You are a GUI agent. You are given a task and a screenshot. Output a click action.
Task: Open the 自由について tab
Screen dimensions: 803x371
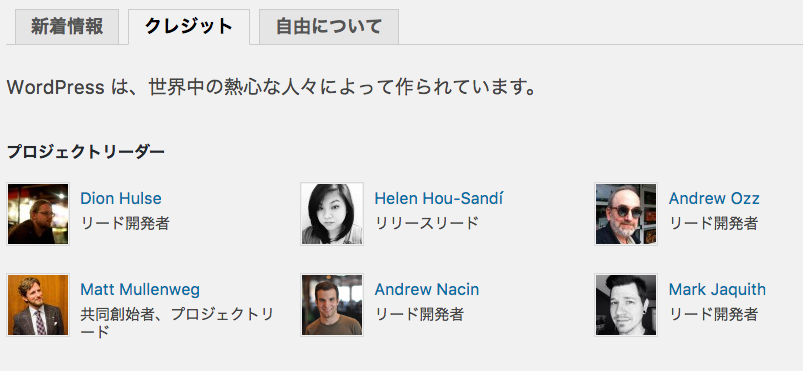click(329, 27)
